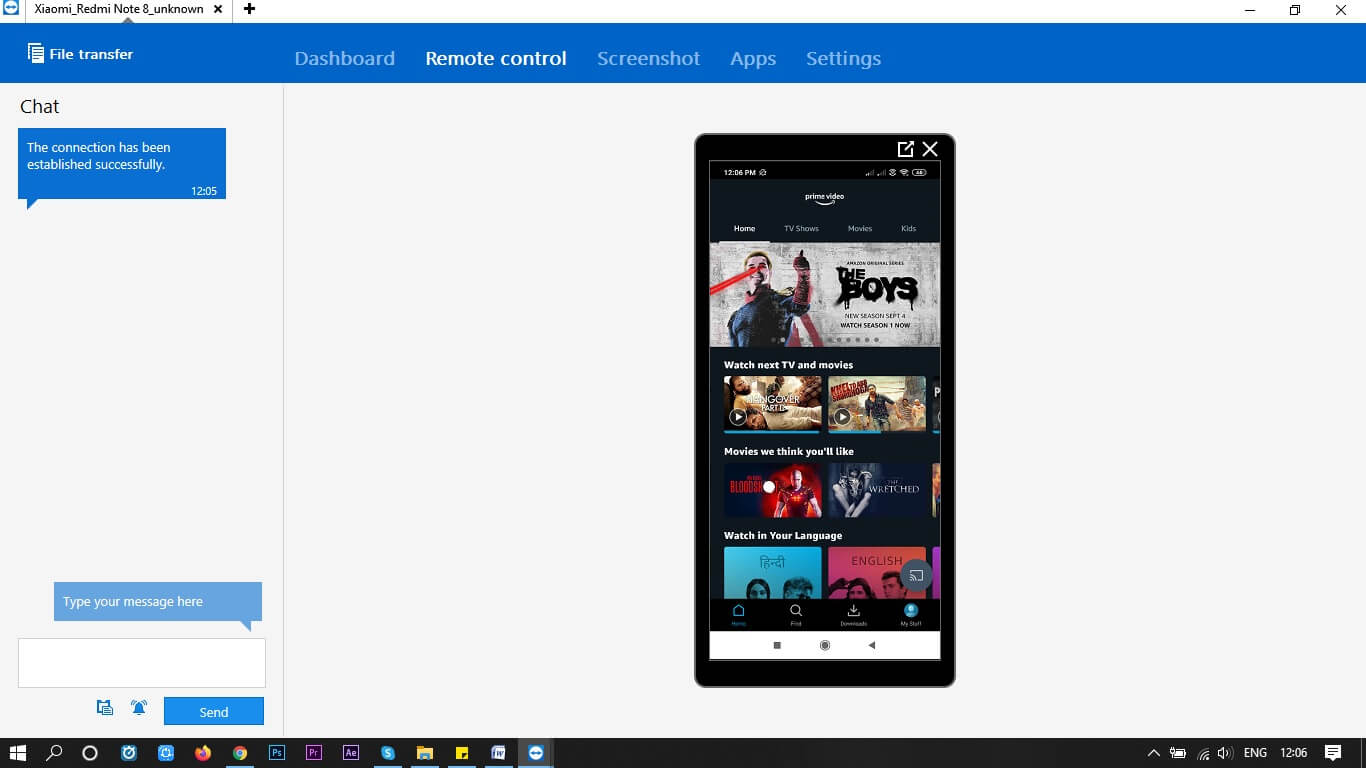This screenshot has width=1366, height=768.
Task: Tap the Home icon in bottom navigation
Action: [738, 614]
